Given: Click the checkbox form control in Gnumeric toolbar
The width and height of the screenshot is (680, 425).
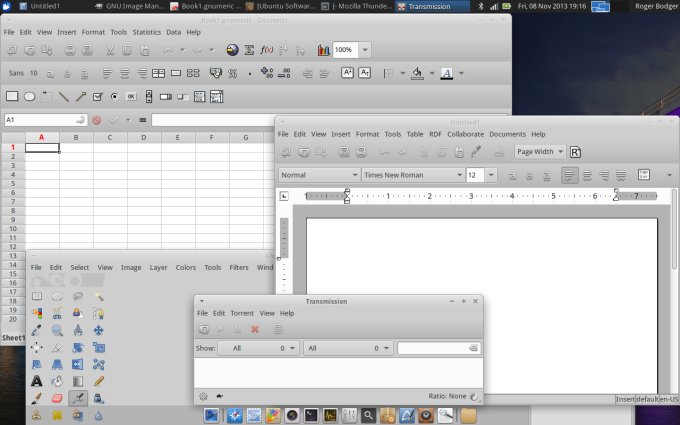Looking at the screenshot, I should [97, 97].
